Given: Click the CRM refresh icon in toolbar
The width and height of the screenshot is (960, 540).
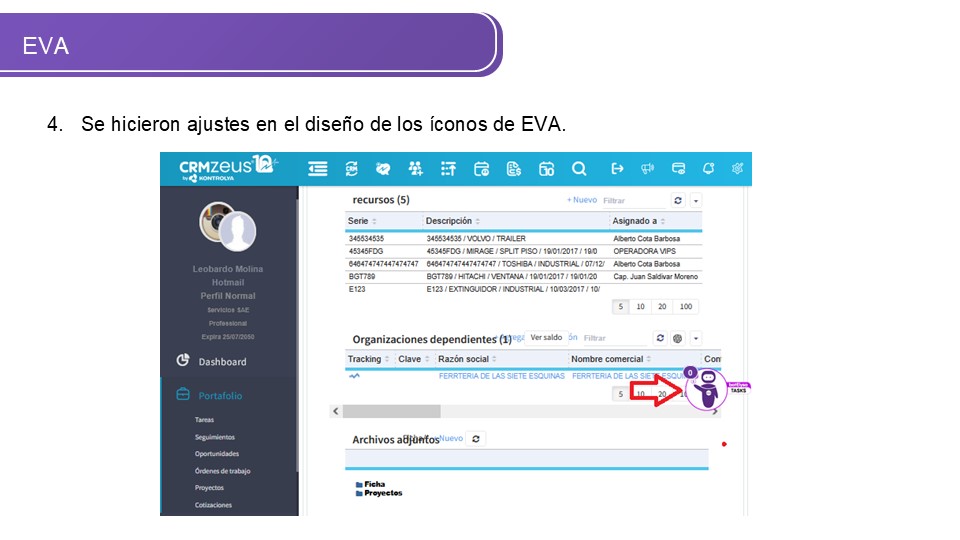Looking at the screenshot, I should click(x=351, y=168).
